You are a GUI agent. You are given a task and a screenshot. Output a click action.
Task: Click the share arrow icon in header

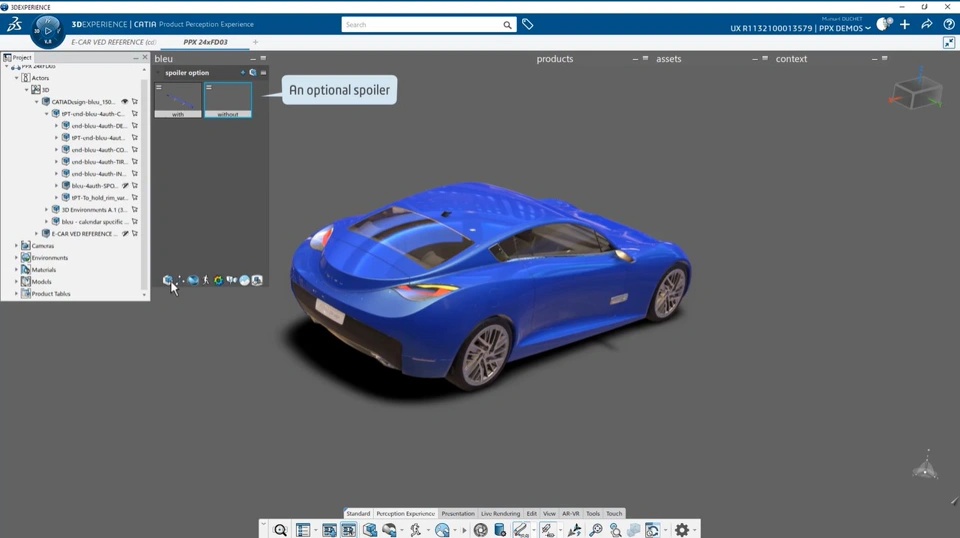927,24
